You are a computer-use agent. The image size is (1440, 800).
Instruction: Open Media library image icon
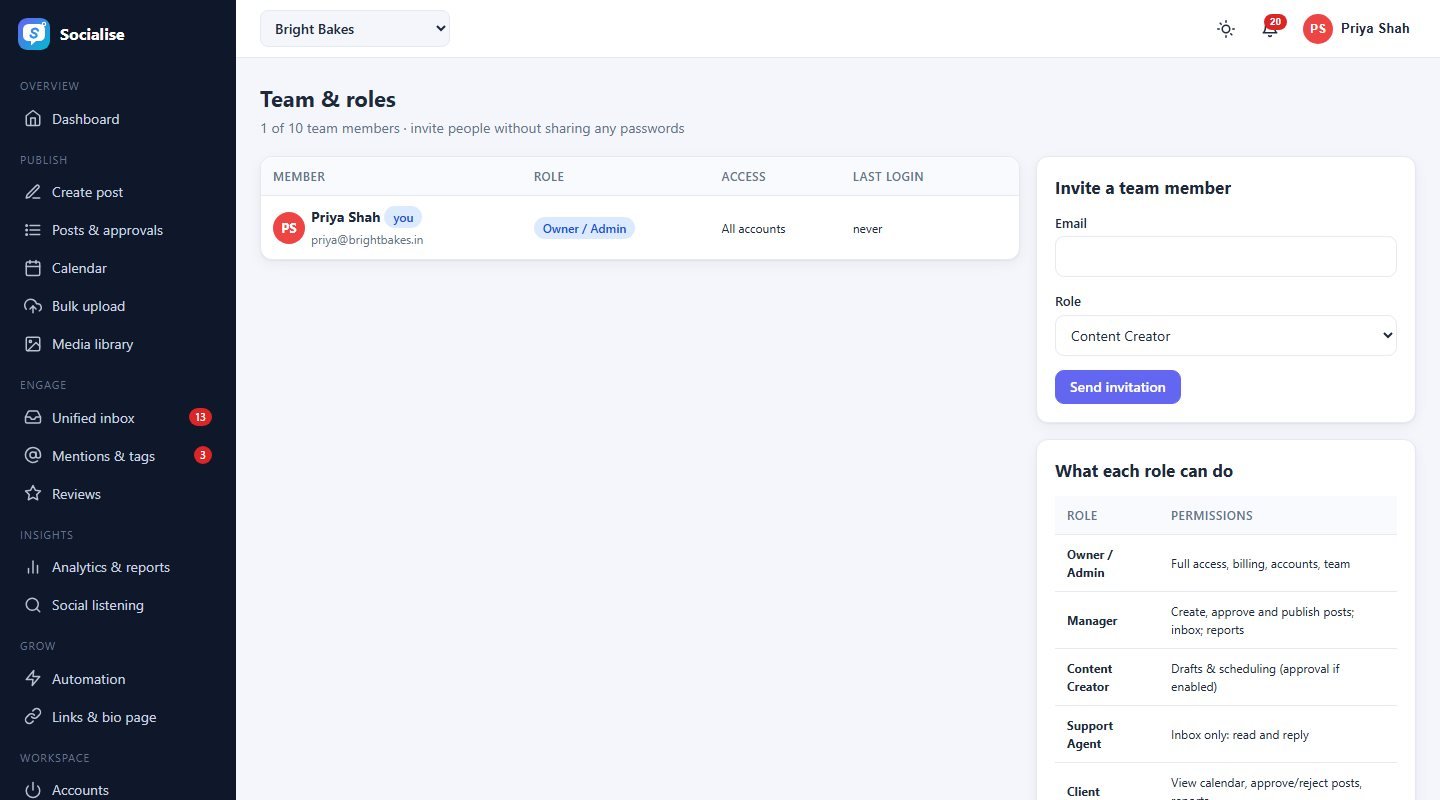point(33,344)
